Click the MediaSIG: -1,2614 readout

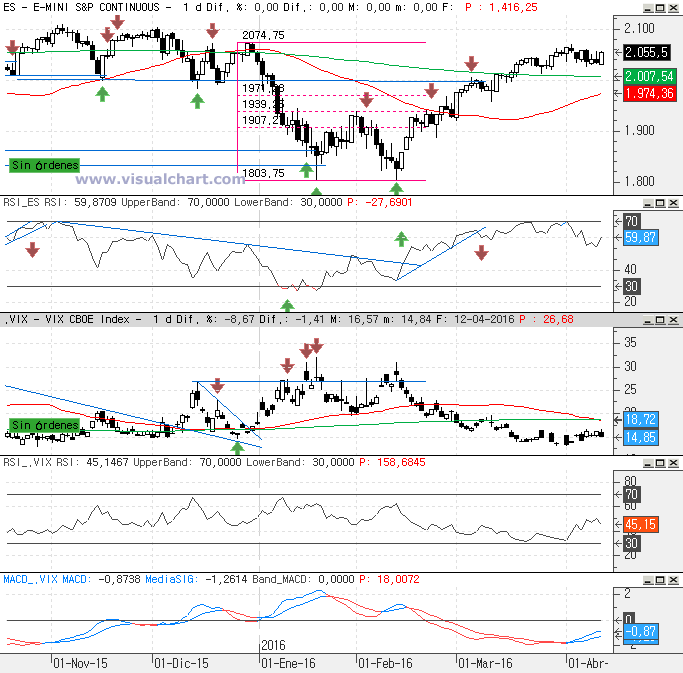tap(197, 579)
